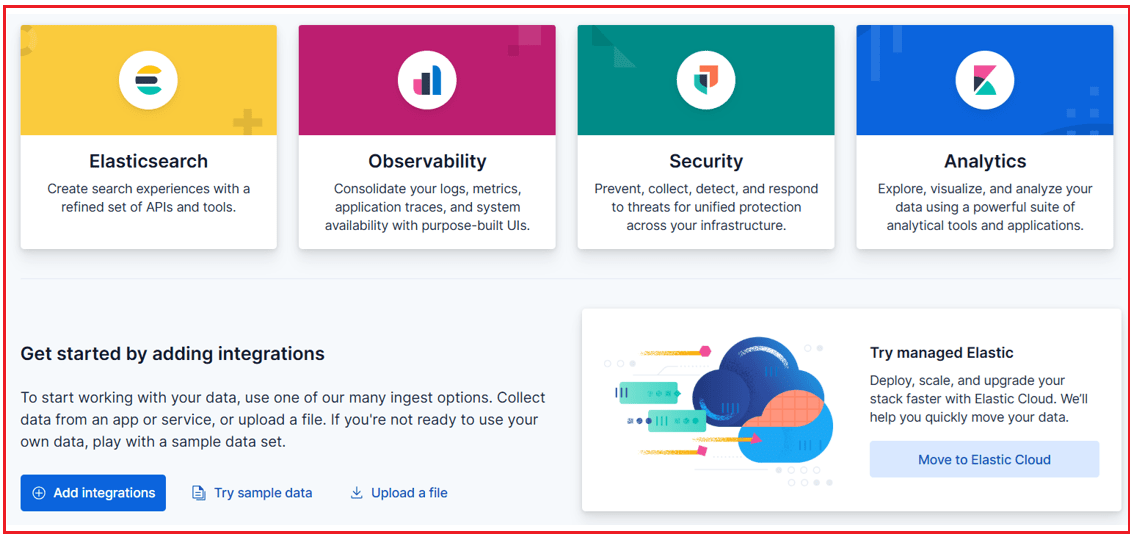Select the Security solution title
Viewport: 1132px width, 538px height.
pos(706,161)
